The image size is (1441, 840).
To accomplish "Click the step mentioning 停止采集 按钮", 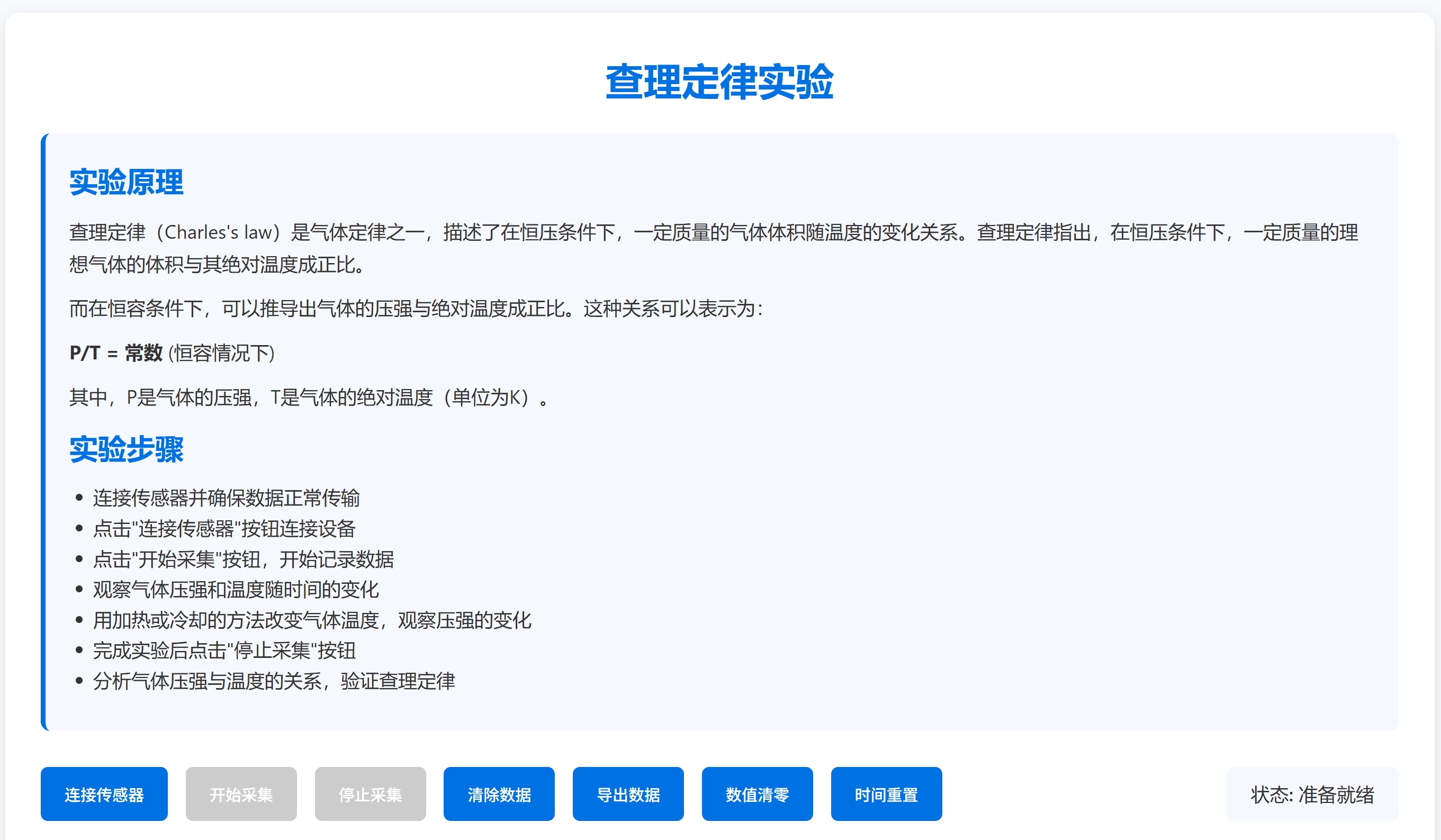I will coord(223,651).
